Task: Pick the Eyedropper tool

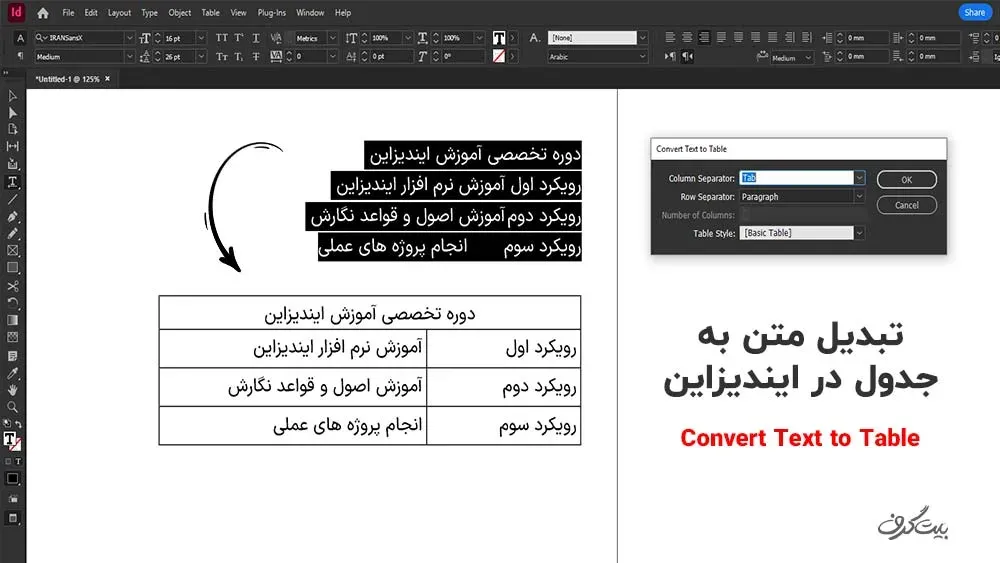Action: pyautogui.click(x=12, y=373)
